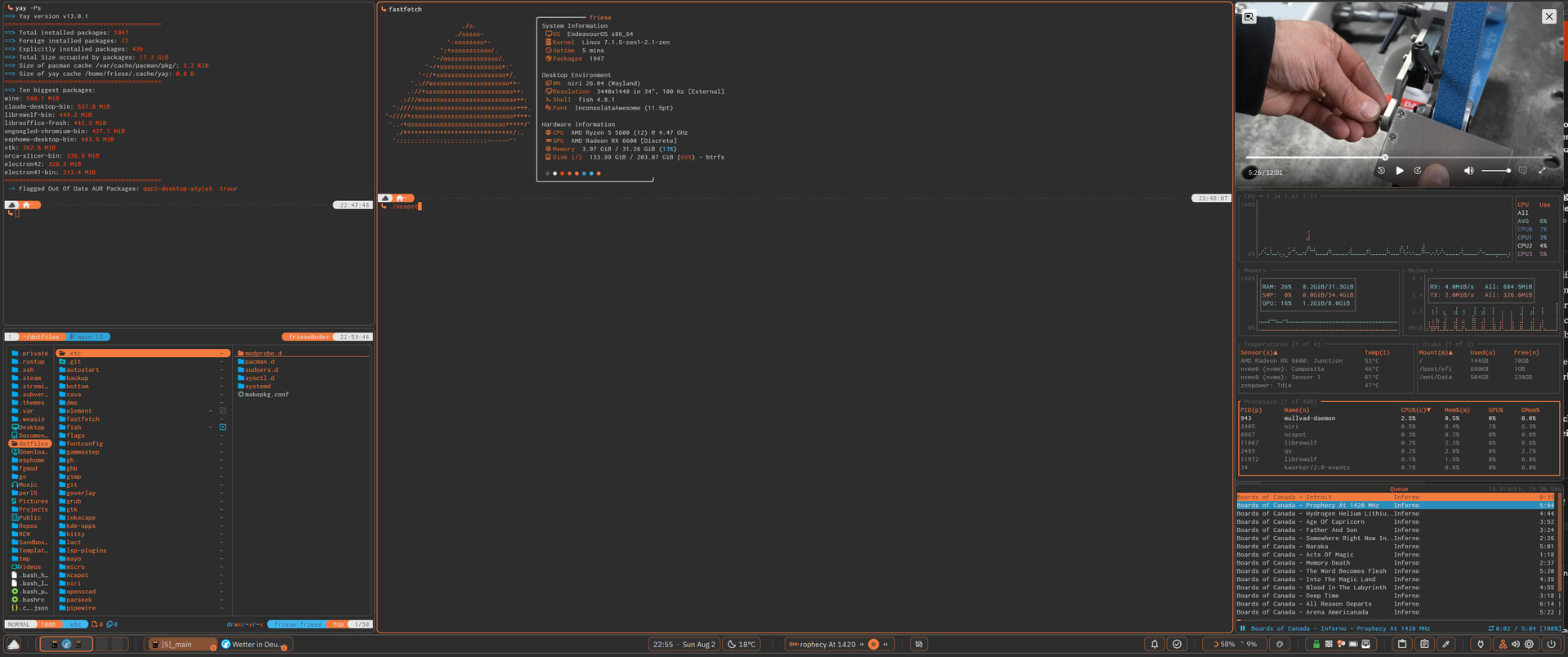Play the video in the player
This screenshot has width=1568, height=657.
(1400, 171)
